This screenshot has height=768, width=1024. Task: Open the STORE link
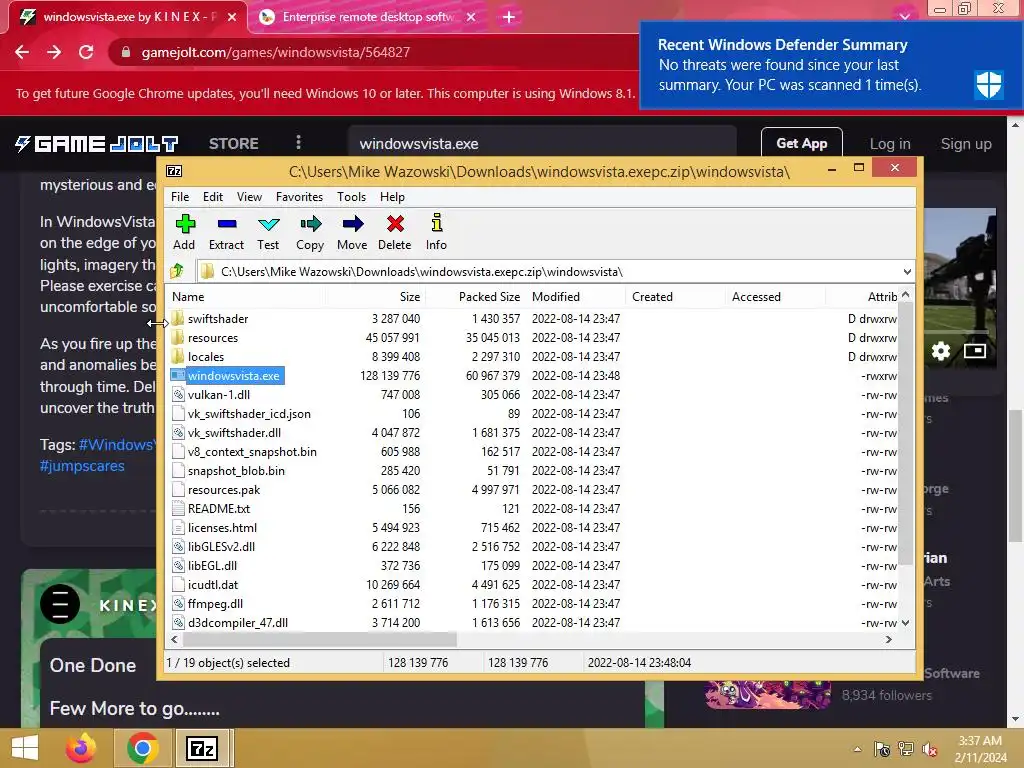(x=234, y=144)
